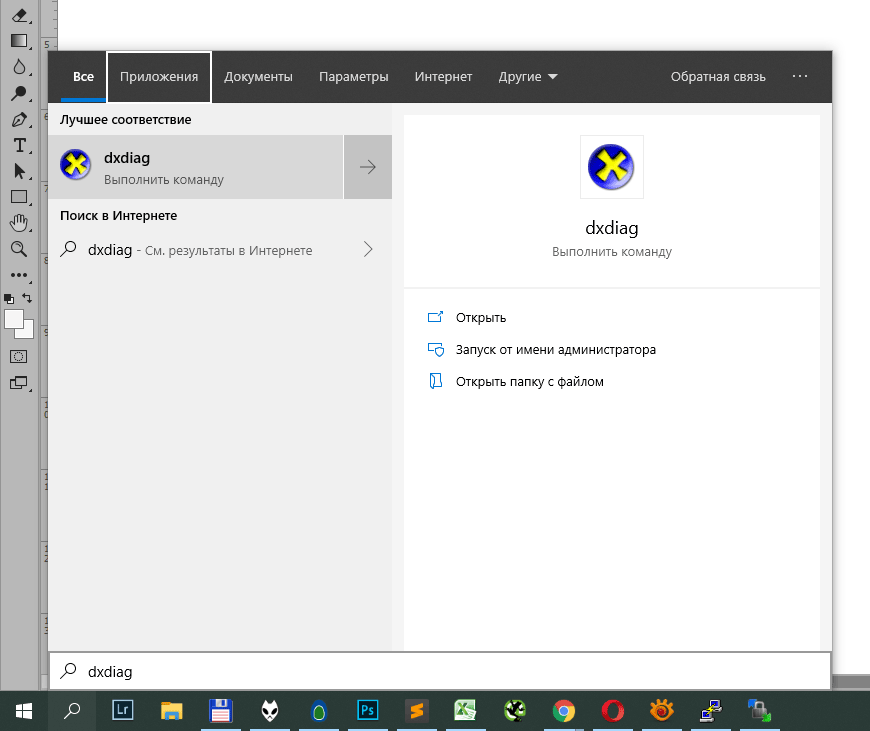Select the Hand tool
870x731 pixels.
[19, 223]
